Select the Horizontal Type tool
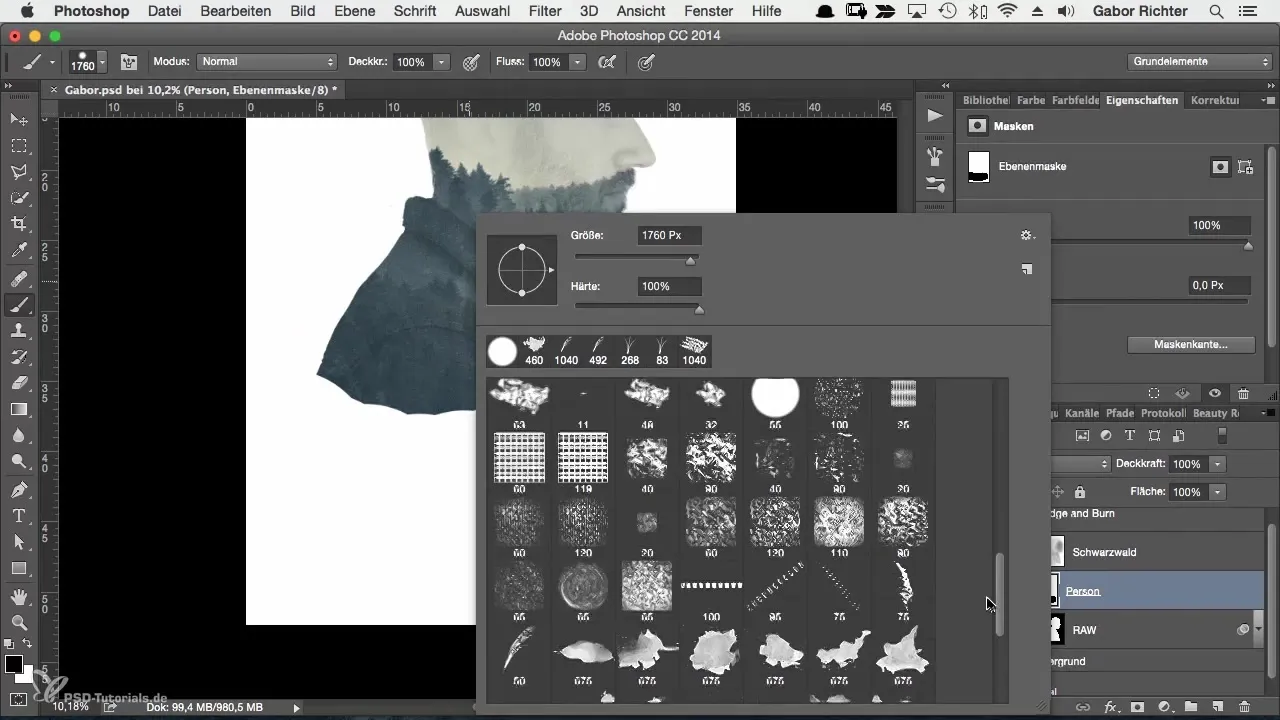 point(19,516)
